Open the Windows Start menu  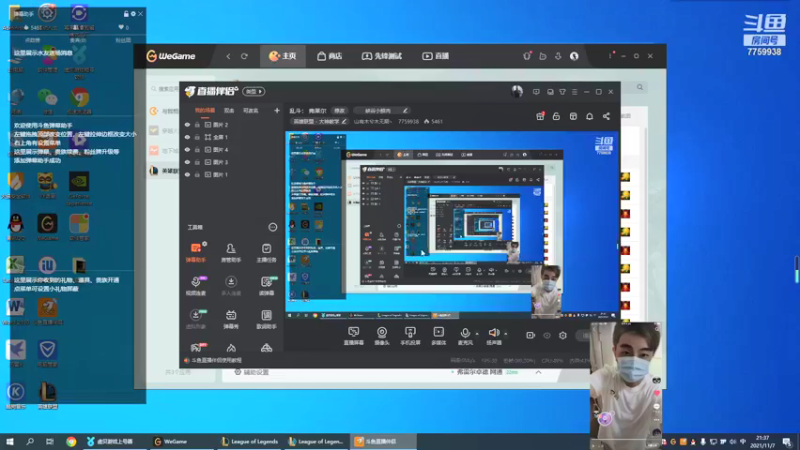pyautogui.click(x=10, y=441)
